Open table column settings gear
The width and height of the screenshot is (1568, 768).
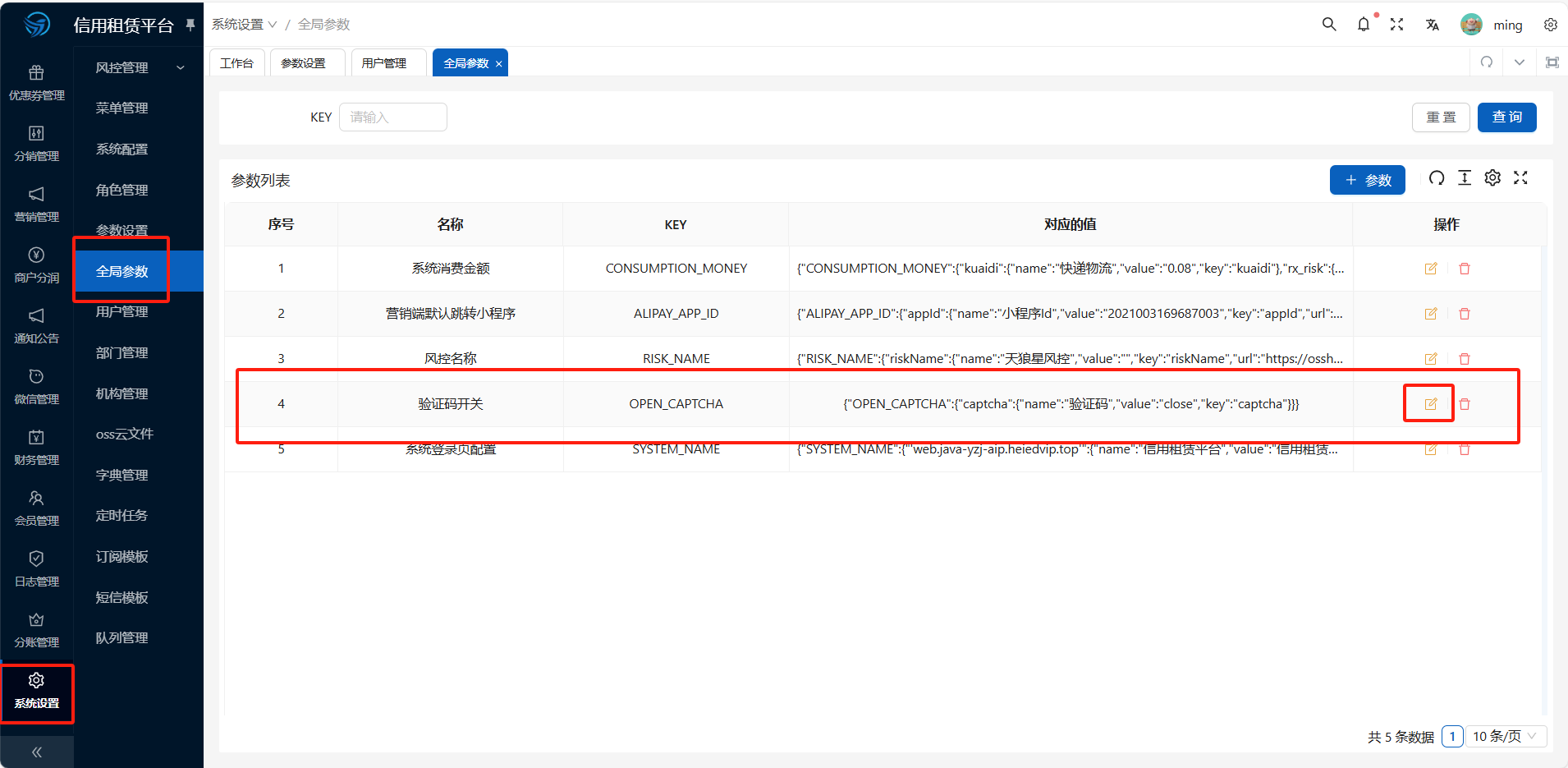pos(1492,178)
